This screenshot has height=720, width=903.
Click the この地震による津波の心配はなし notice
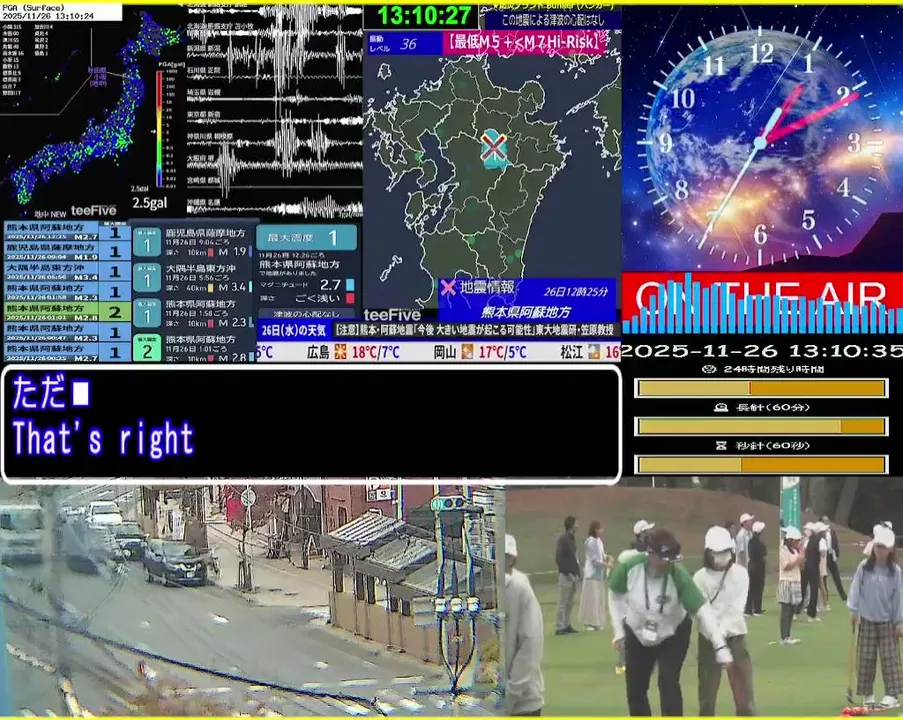[552, 21]
